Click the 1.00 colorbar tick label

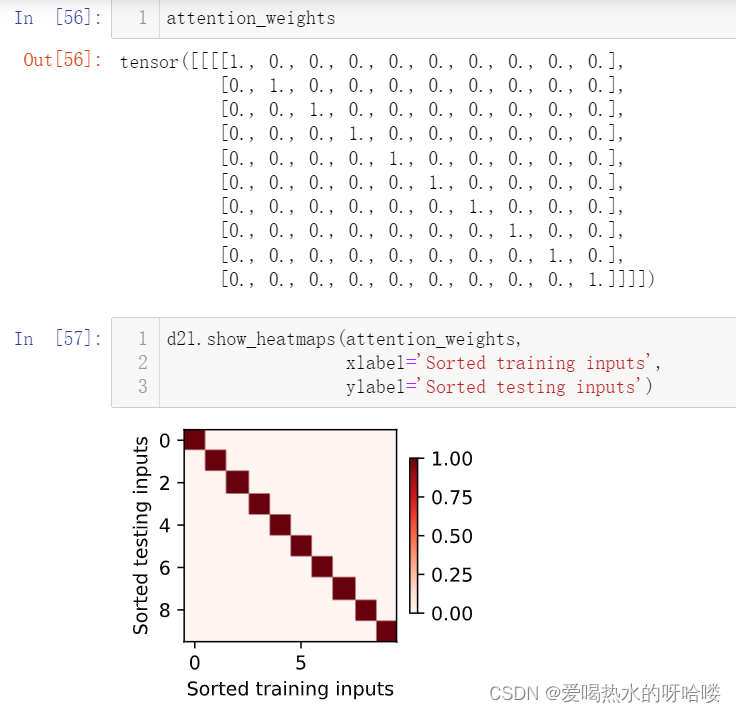(x=452, y=459)
